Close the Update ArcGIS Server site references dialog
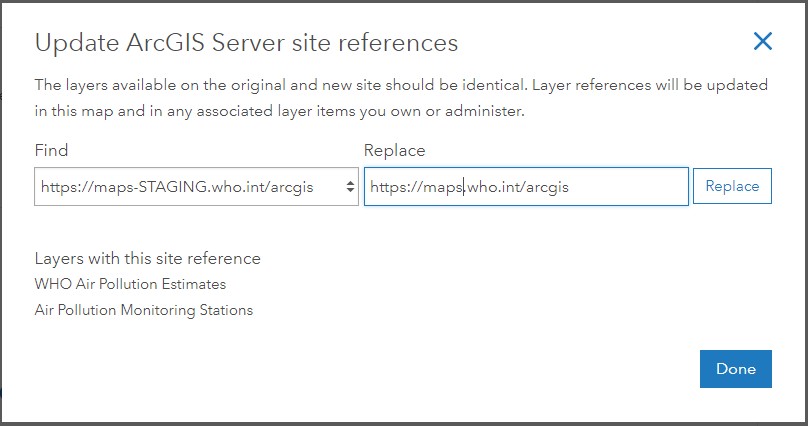 tap(763, 41)
